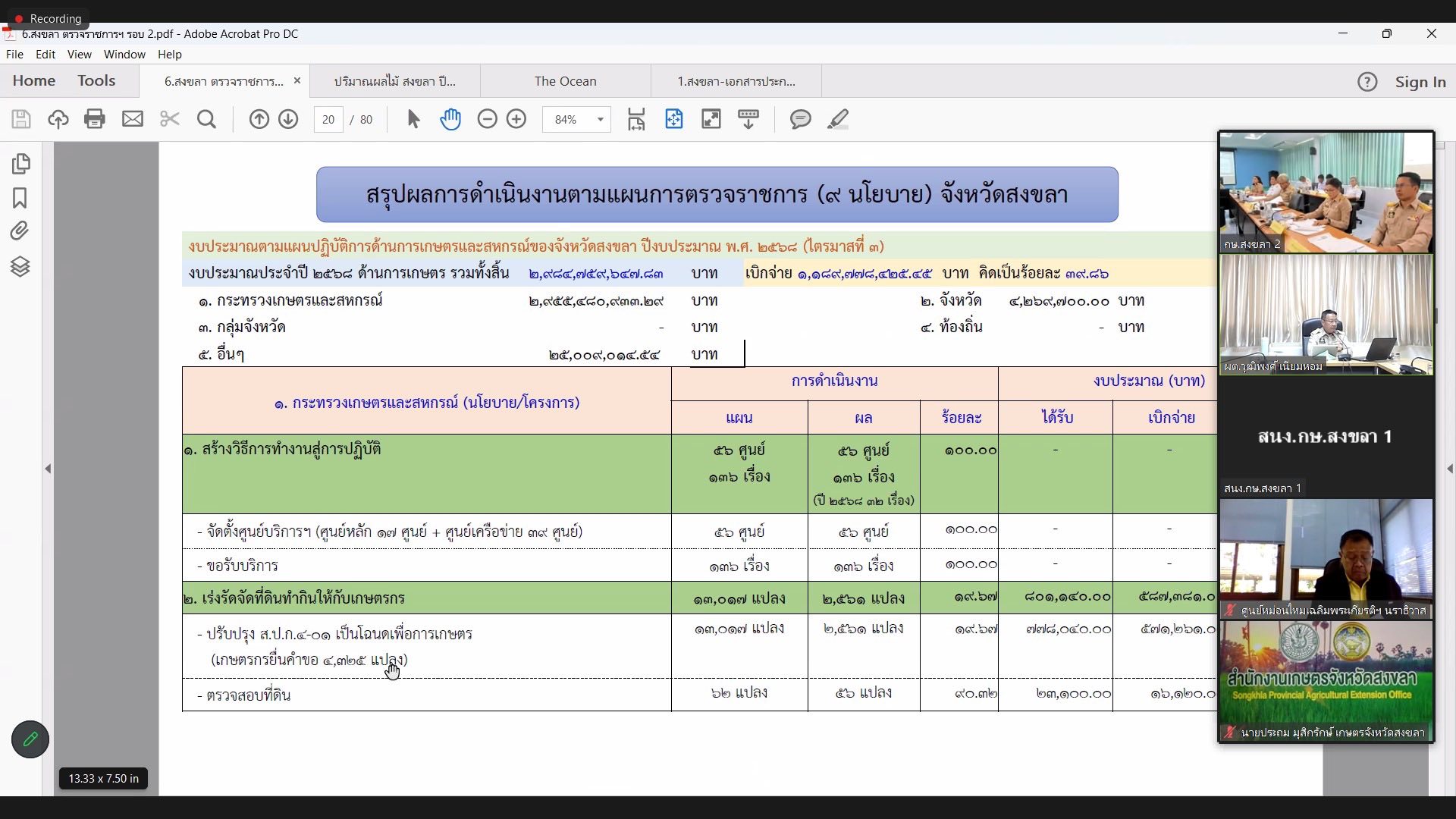1456x819 pixels.
Task: Enter full screen view mode
Action: coord(711,119)
